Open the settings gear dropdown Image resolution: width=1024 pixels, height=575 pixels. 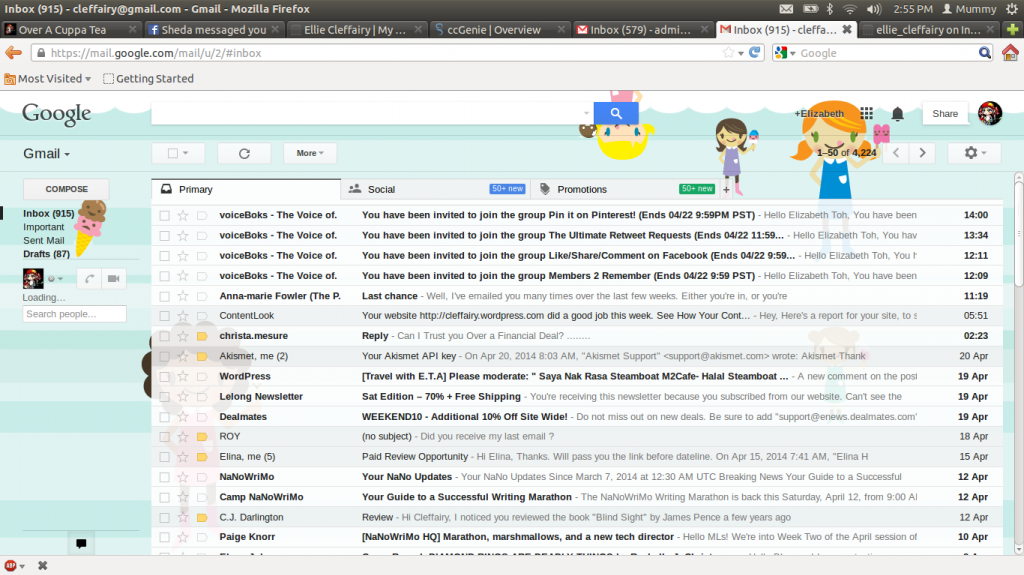pyautogui.click(x=974, y=153)
